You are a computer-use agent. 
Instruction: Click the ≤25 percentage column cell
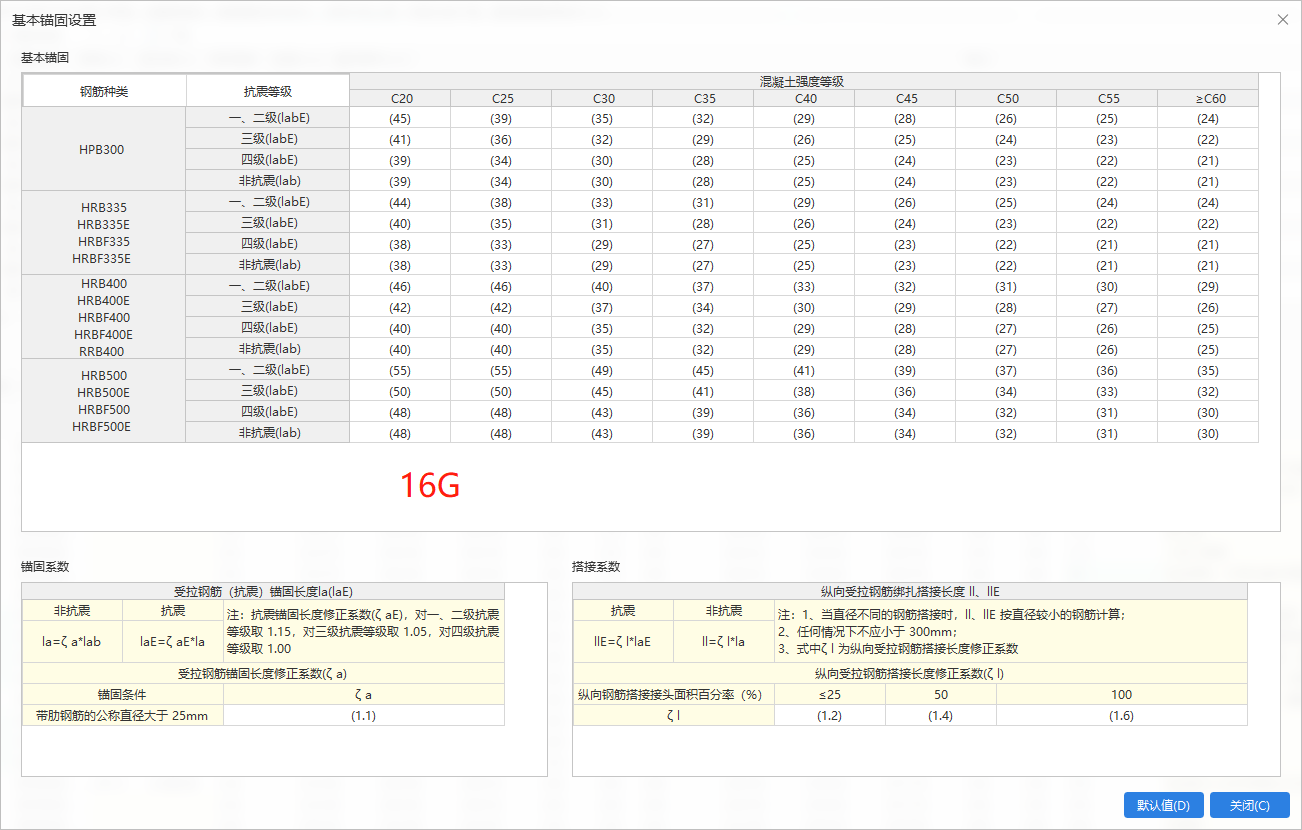coord(830,694)
